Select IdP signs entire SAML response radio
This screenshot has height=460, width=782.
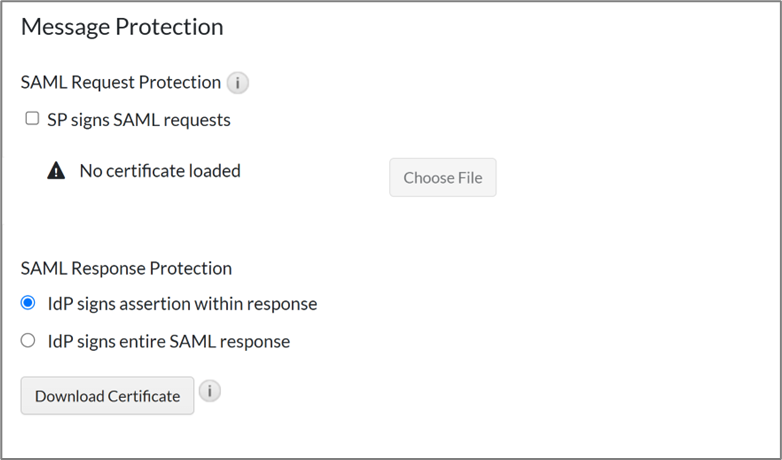point(28,340)
